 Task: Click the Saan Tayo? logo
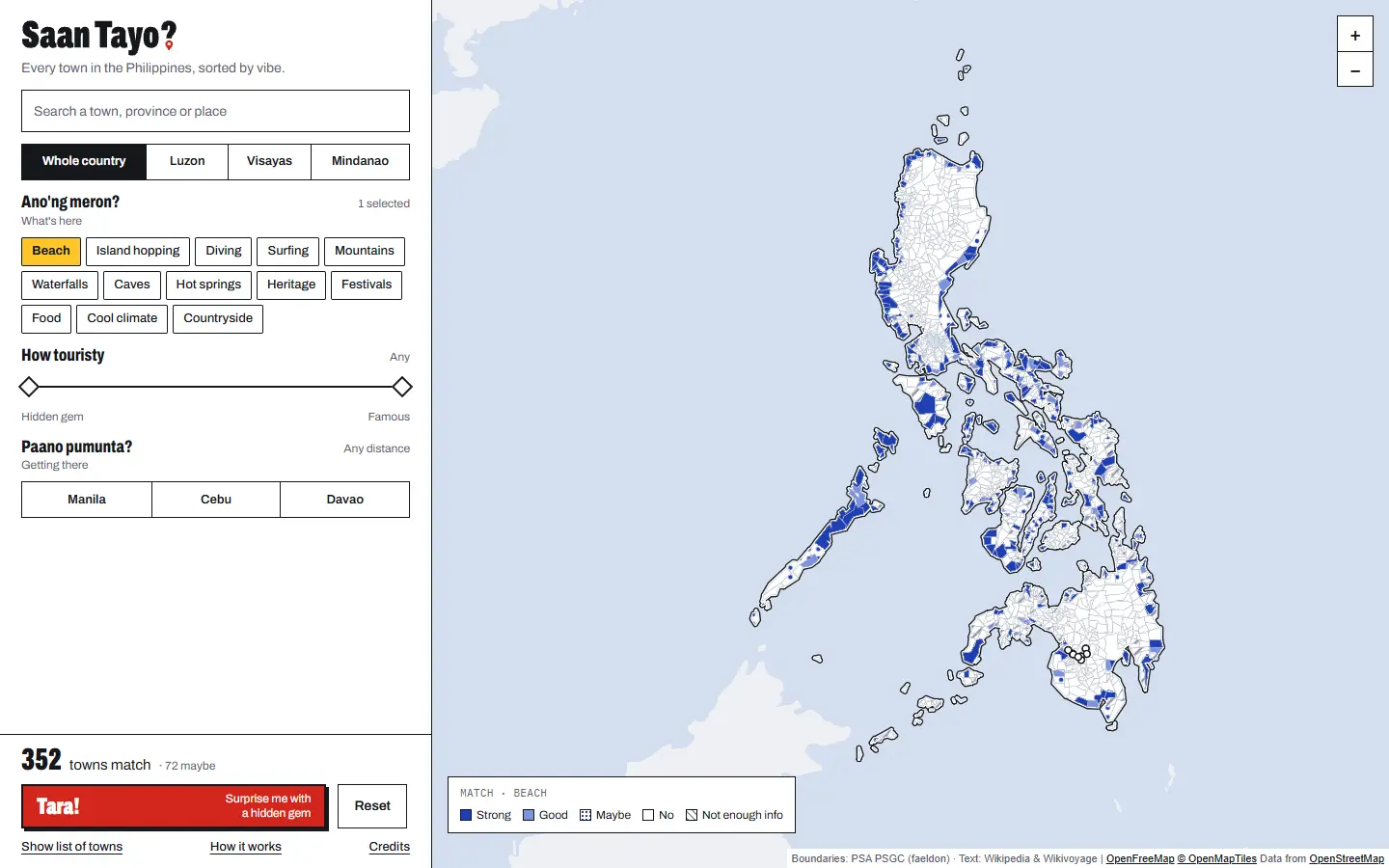(x=98, y=37)
